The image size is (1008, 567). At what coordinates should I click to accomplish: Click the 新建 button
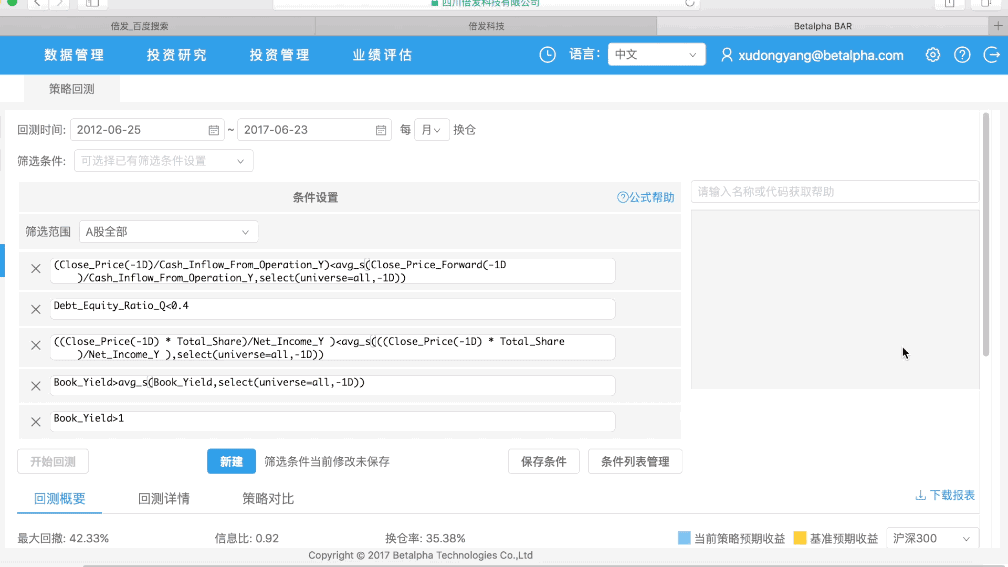pyautogui.click(x=231, y=462)
